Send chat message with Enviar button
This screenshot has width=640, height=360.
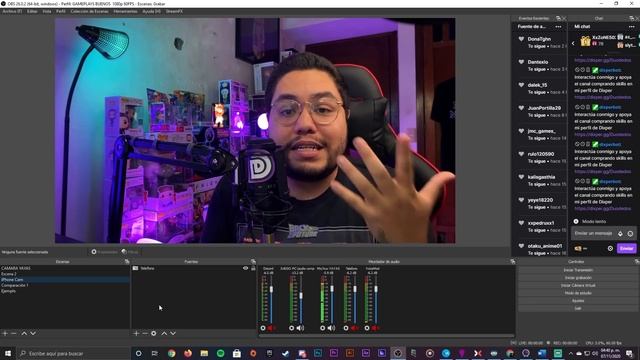626,248
